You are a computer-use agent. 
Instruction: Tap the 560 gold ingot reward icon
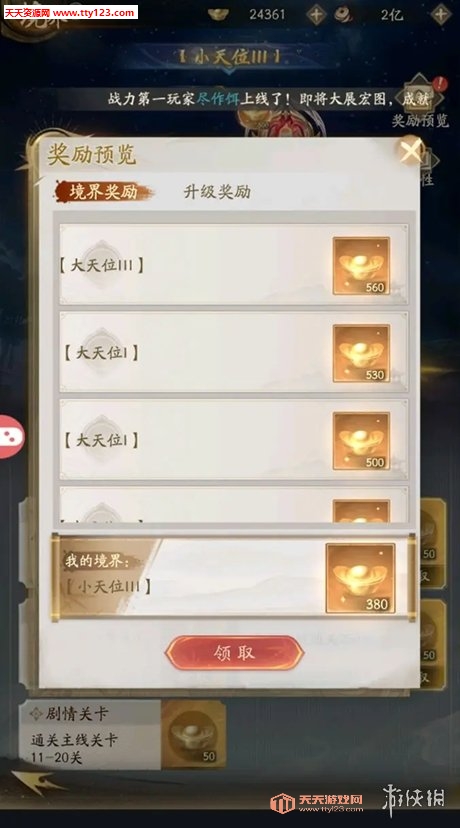point(361,266)
